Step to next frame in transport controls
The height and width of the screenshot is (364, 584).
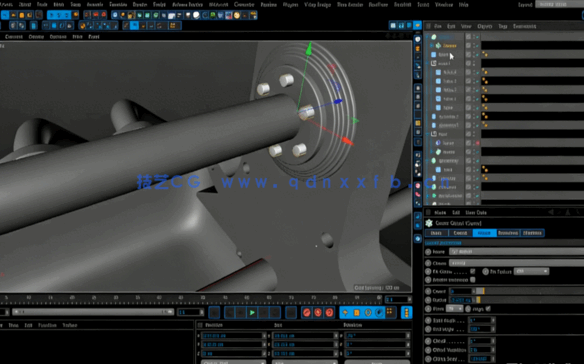(x=264, y=312)
